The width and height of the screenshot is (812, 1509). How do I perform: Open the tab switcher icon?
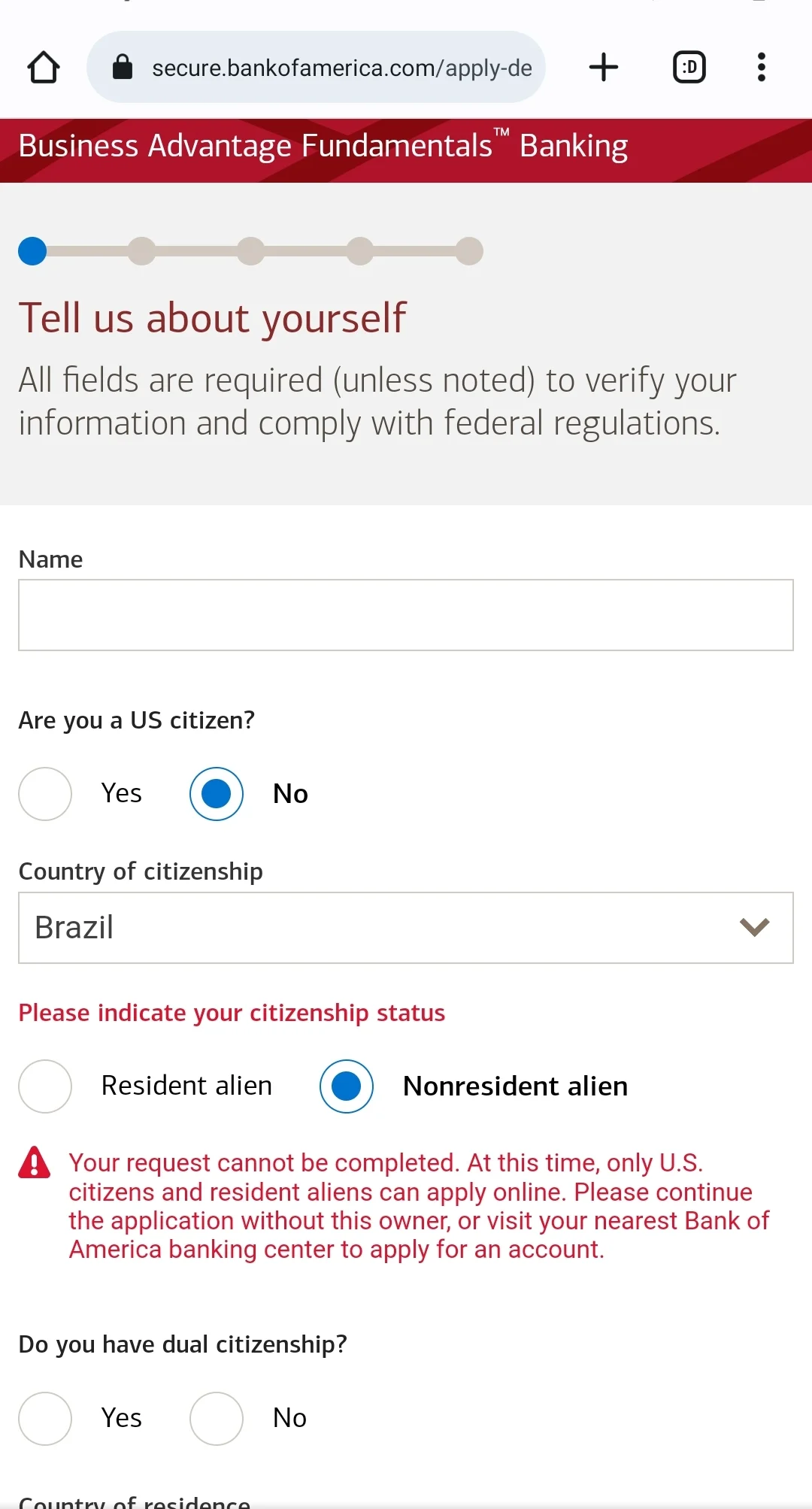(x=689, y=67)
